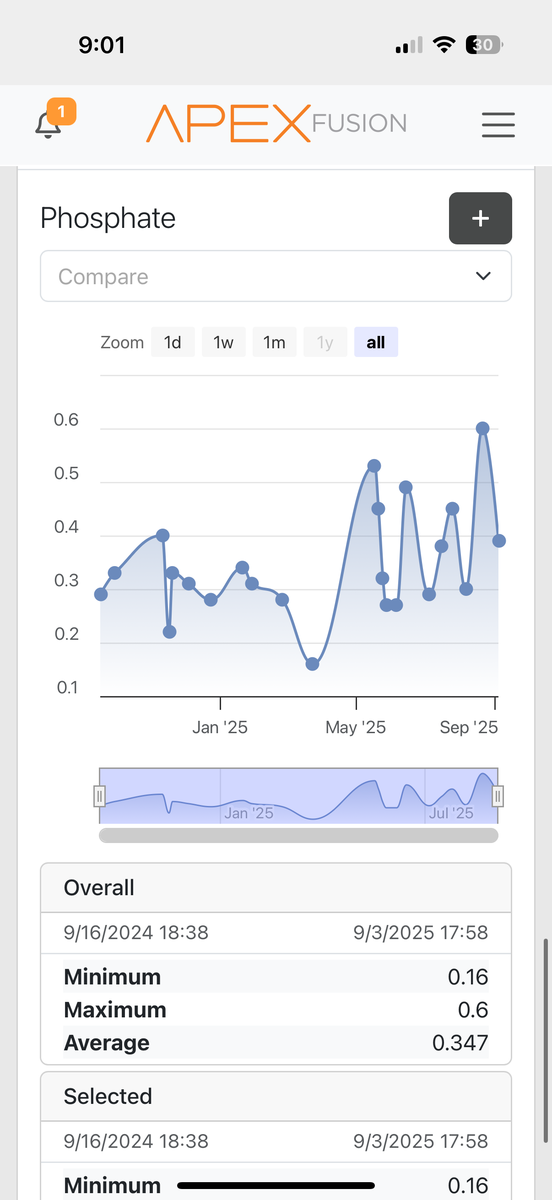
Task: Click the gray horizontal chart scrollbar
Action: point(298,835)
